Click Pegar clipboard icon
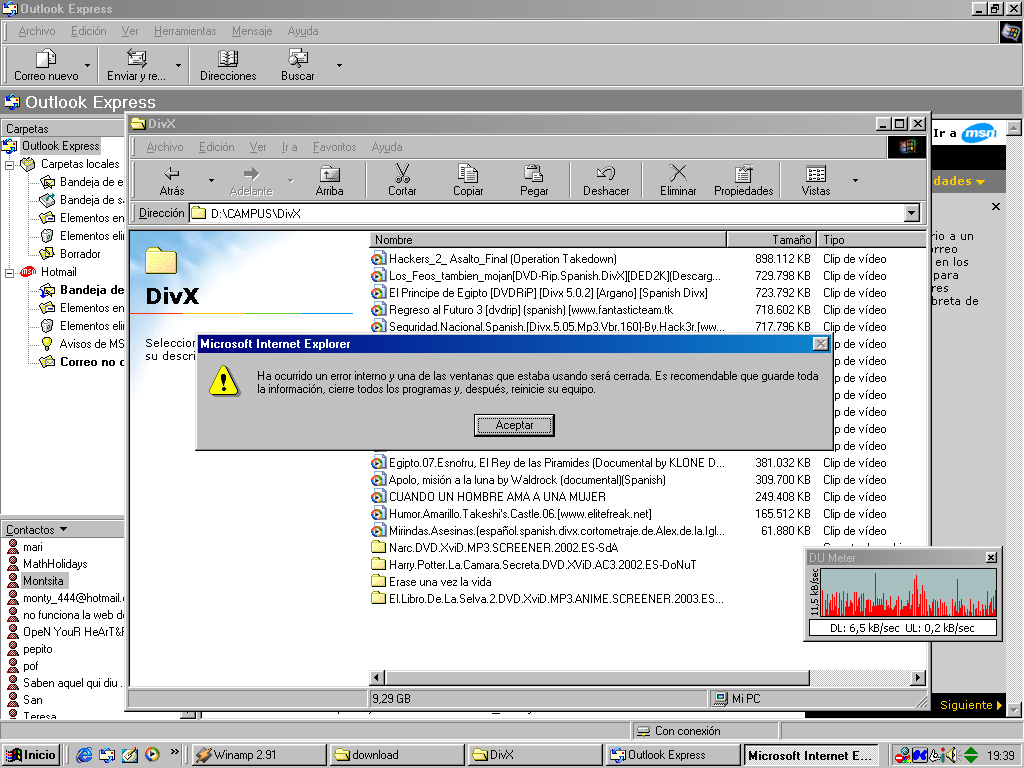The image size is (1024, 768). 534,173
